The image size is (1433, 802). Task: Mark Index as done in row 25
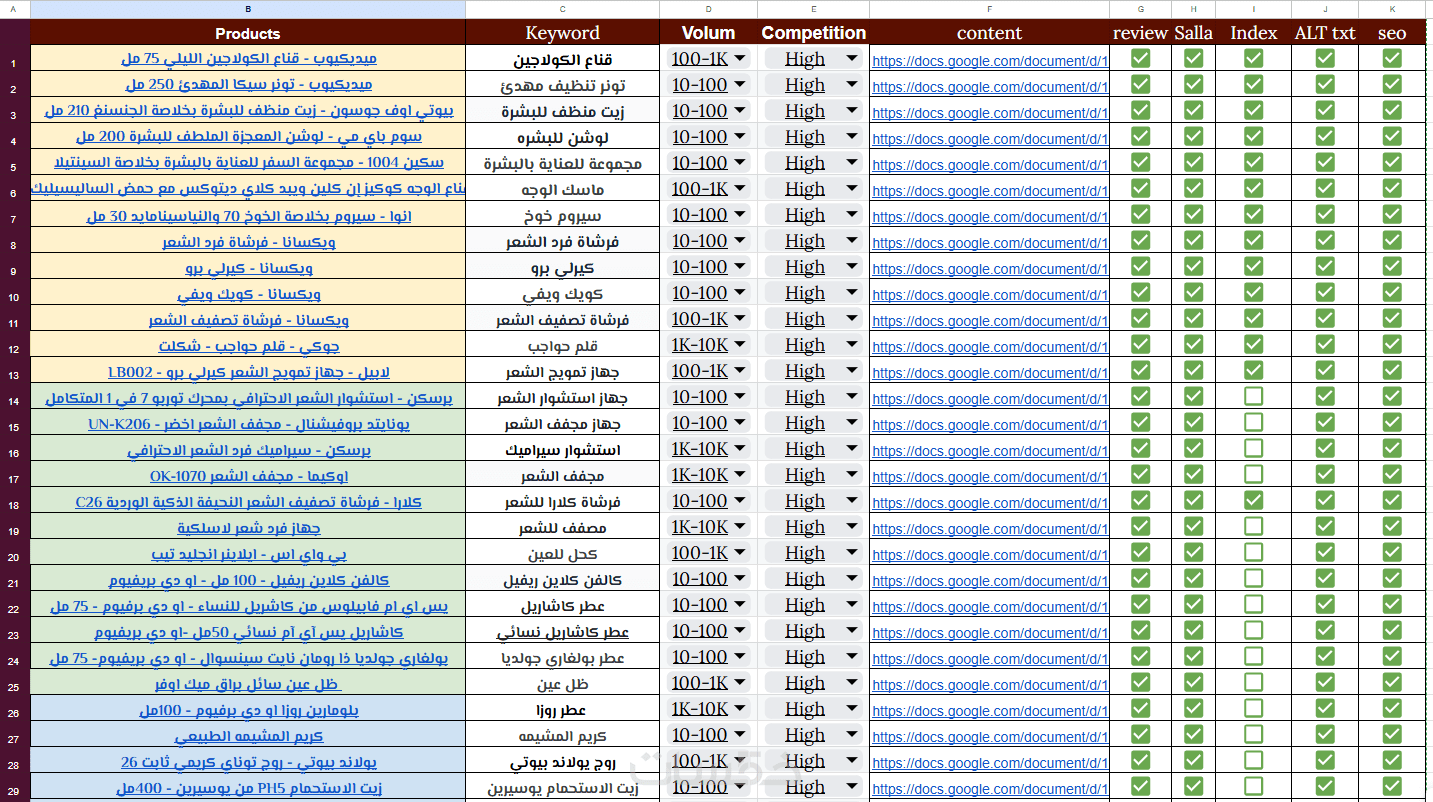tap(1253, 682)
